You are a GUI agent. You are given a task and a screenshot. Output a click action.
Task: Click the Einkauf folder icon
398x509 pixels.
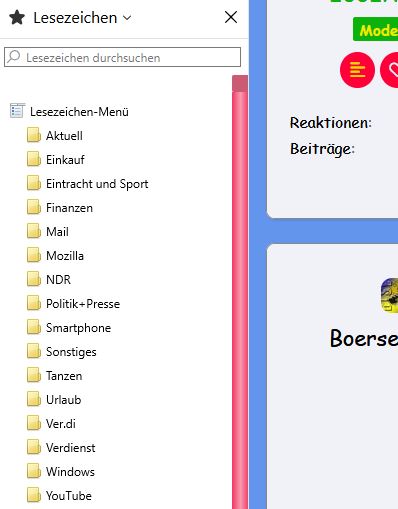pyautogui.click(x=34, y=159)
